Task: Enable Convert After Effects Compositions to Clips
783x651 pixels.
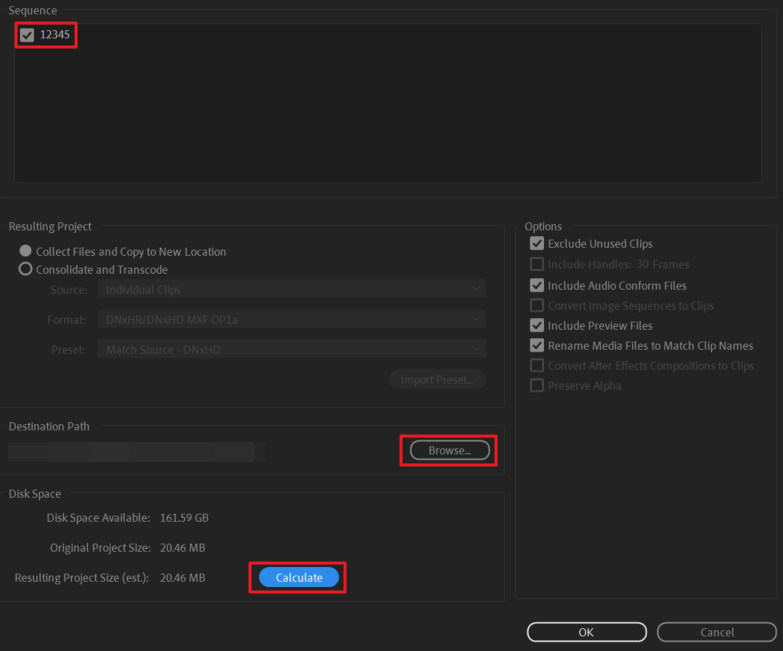Action: coord(537,366)
